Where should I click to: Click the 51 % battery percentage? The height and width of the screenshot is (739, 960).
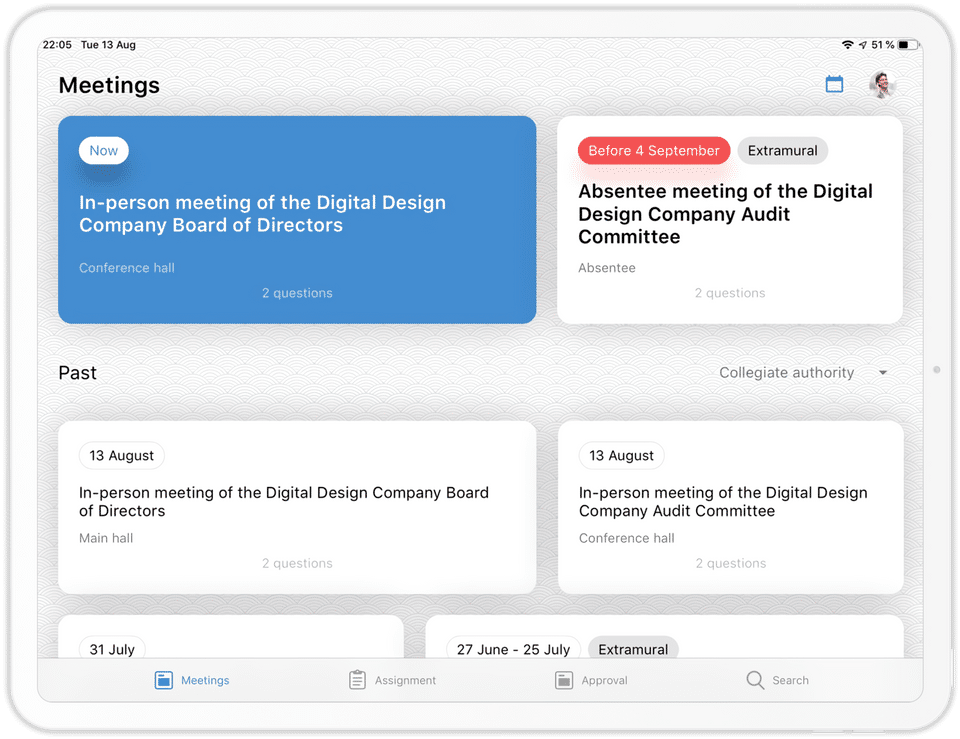click(882, 45)
